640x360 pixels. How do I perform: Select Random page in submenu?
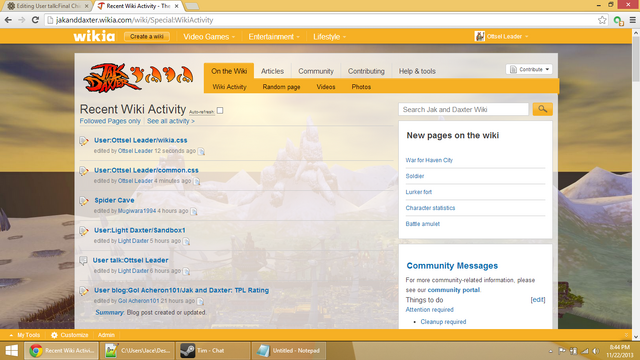281,87
